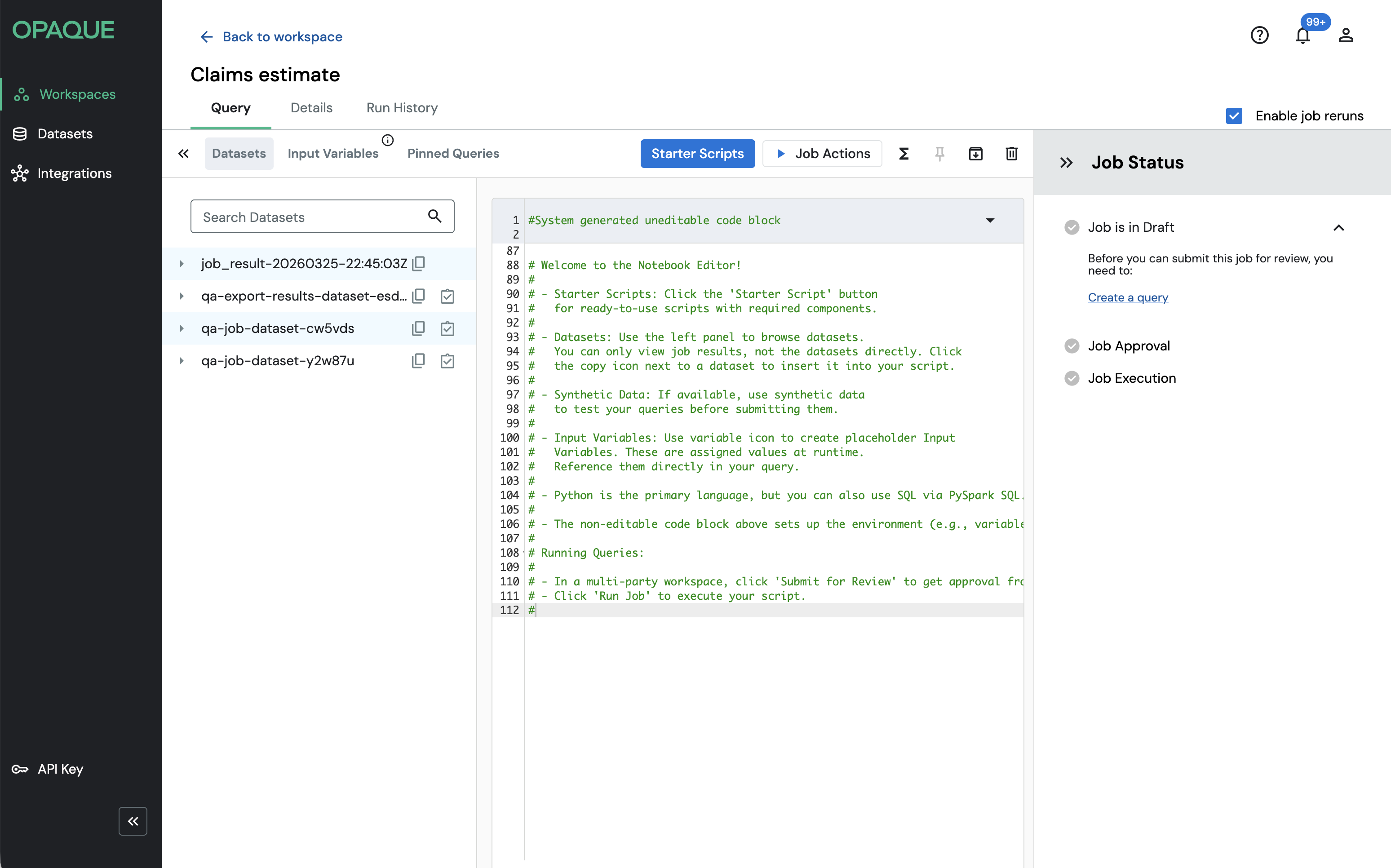Follow the Create a query link

1128,297
